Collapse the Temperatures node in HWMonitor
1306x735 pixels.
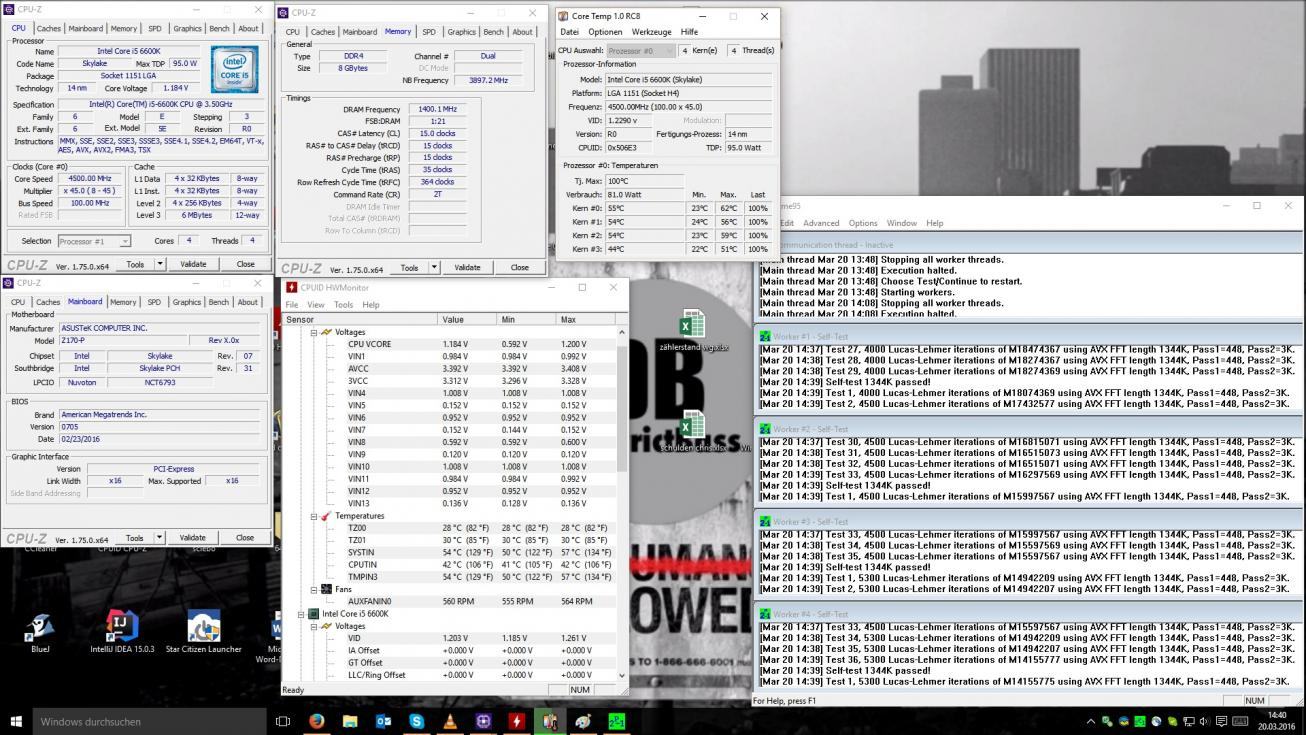pyautogui.click(x=313, y=516)
